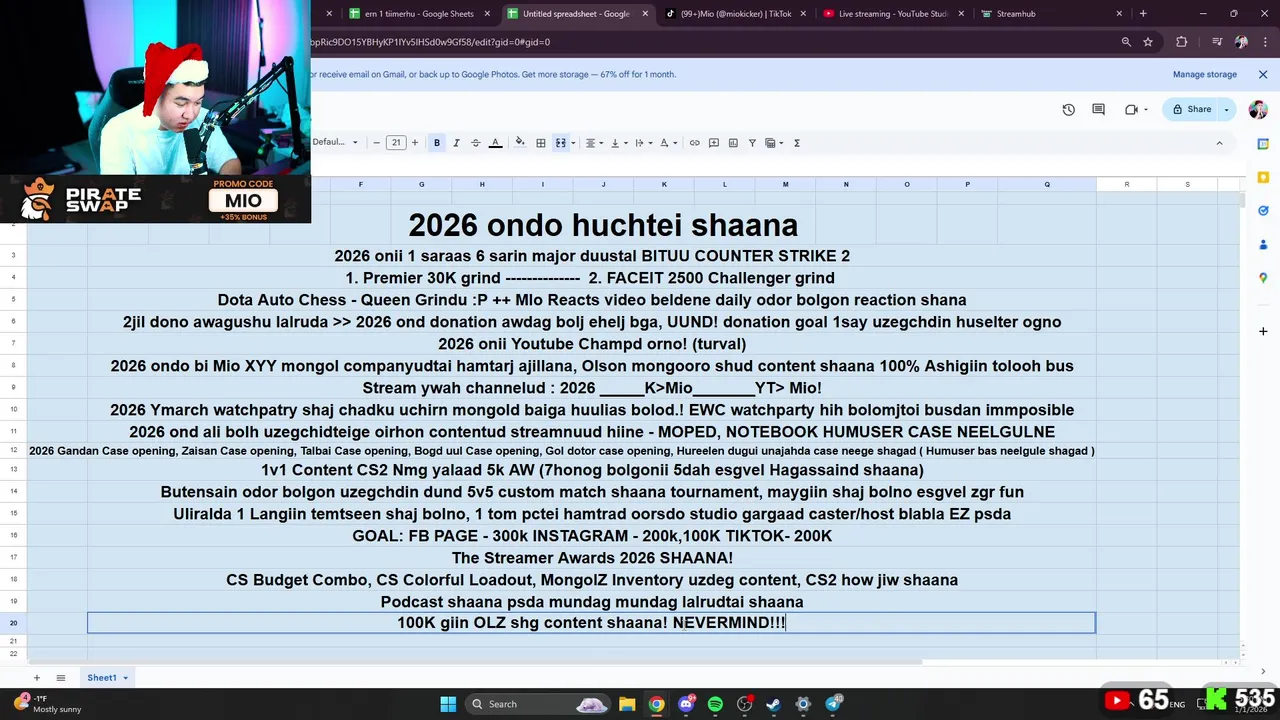Zoom page using the address bar magnifier icon
Image resolution: width=1280 pixels, height=720 pixels.
tap(1126, 42)
